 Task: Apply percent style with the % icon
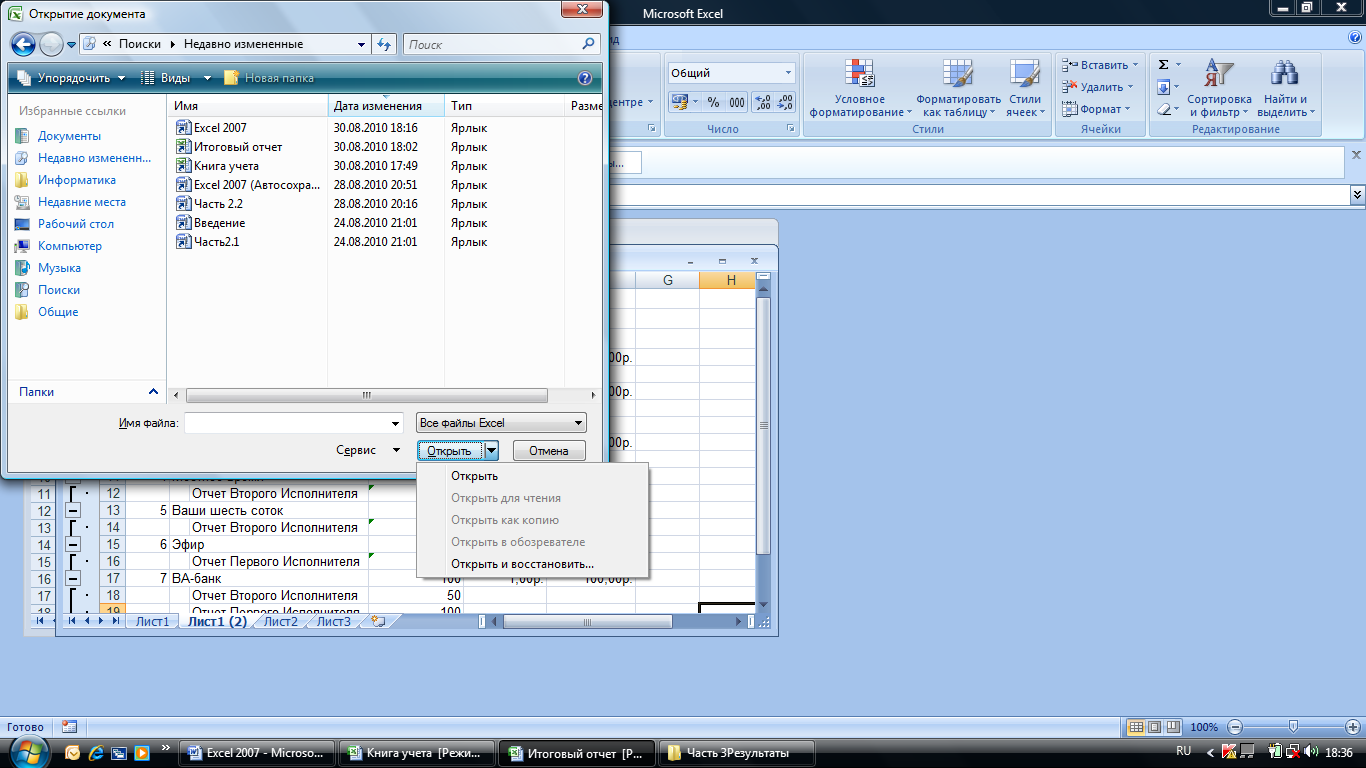coord(713,102)
